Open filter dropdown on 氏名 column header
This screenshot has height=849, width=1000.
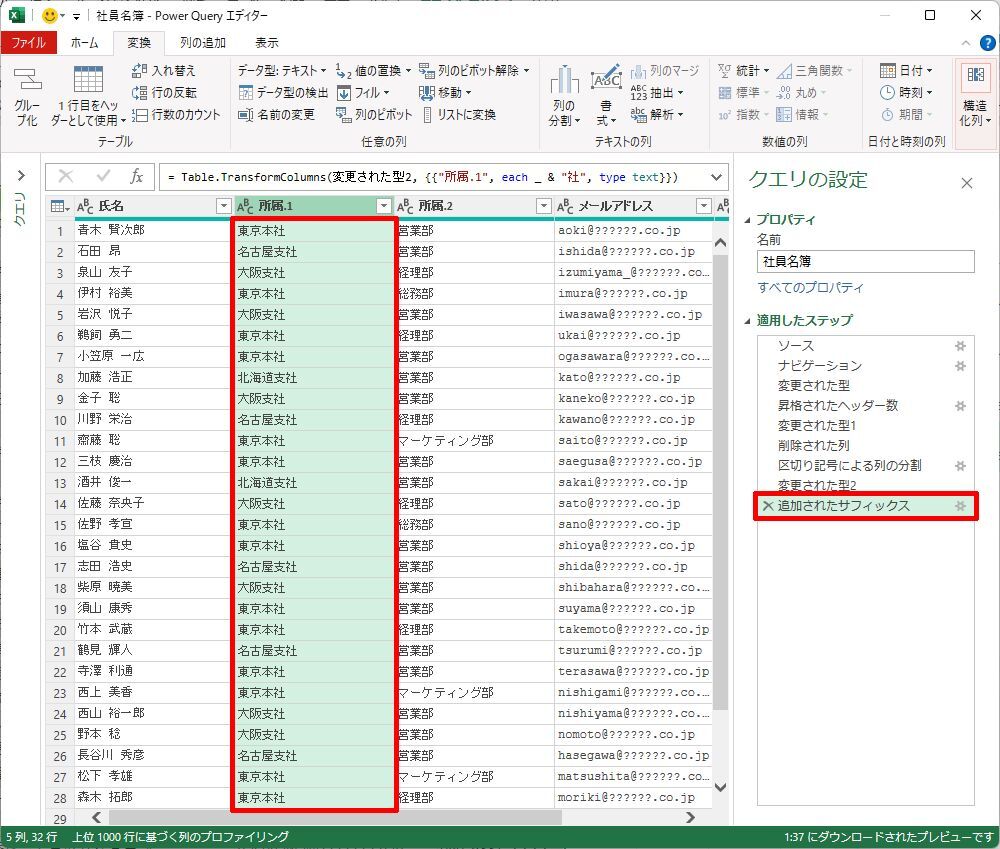coord(223,206)
